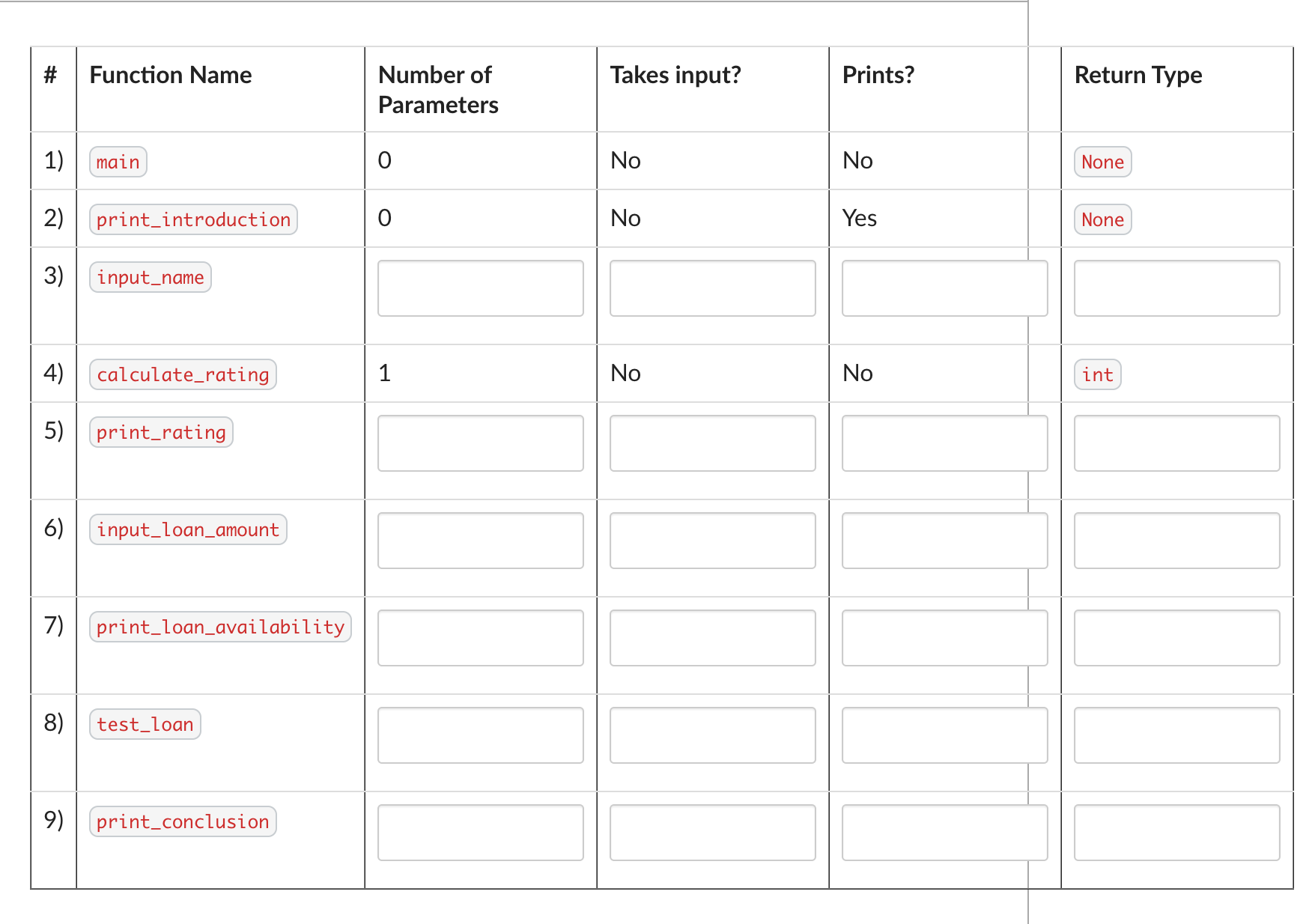Select the print_introduction code label
The image size is (1315, 924).
pos(192,219)
